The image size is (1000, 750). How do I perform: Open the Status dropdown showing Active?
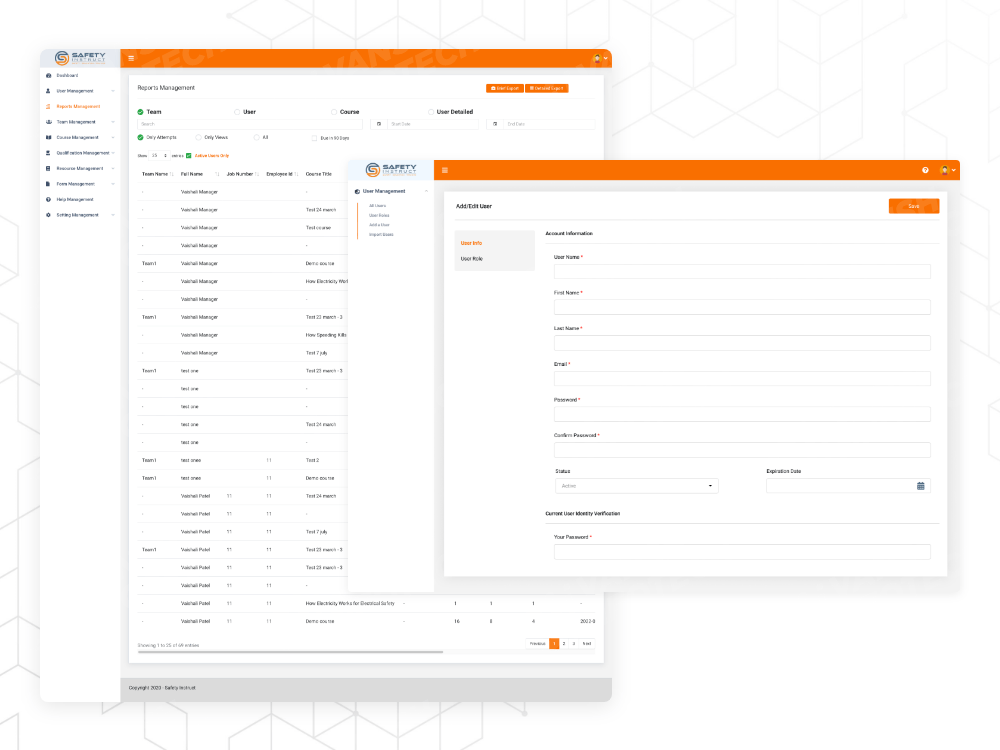coord(637,485)
